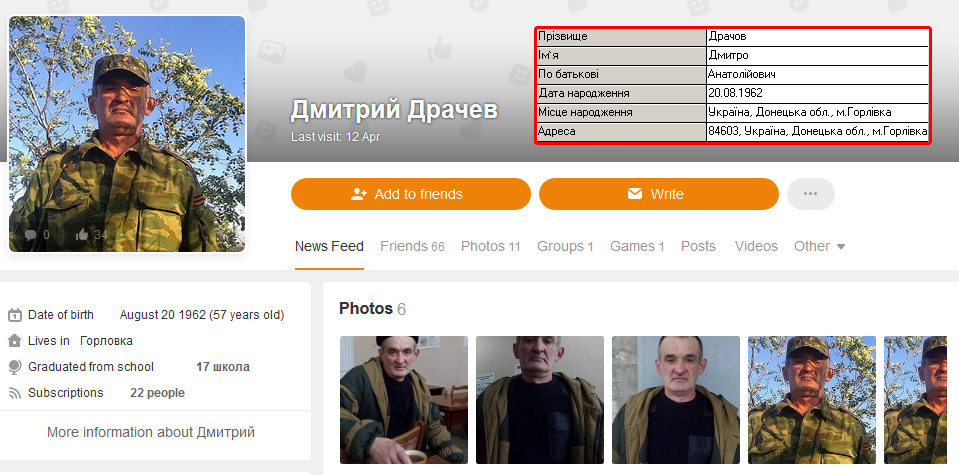This screenshot has height=475, width=959.
Task: Click the 17 школа school link
Action: click(x=223, y=367)
